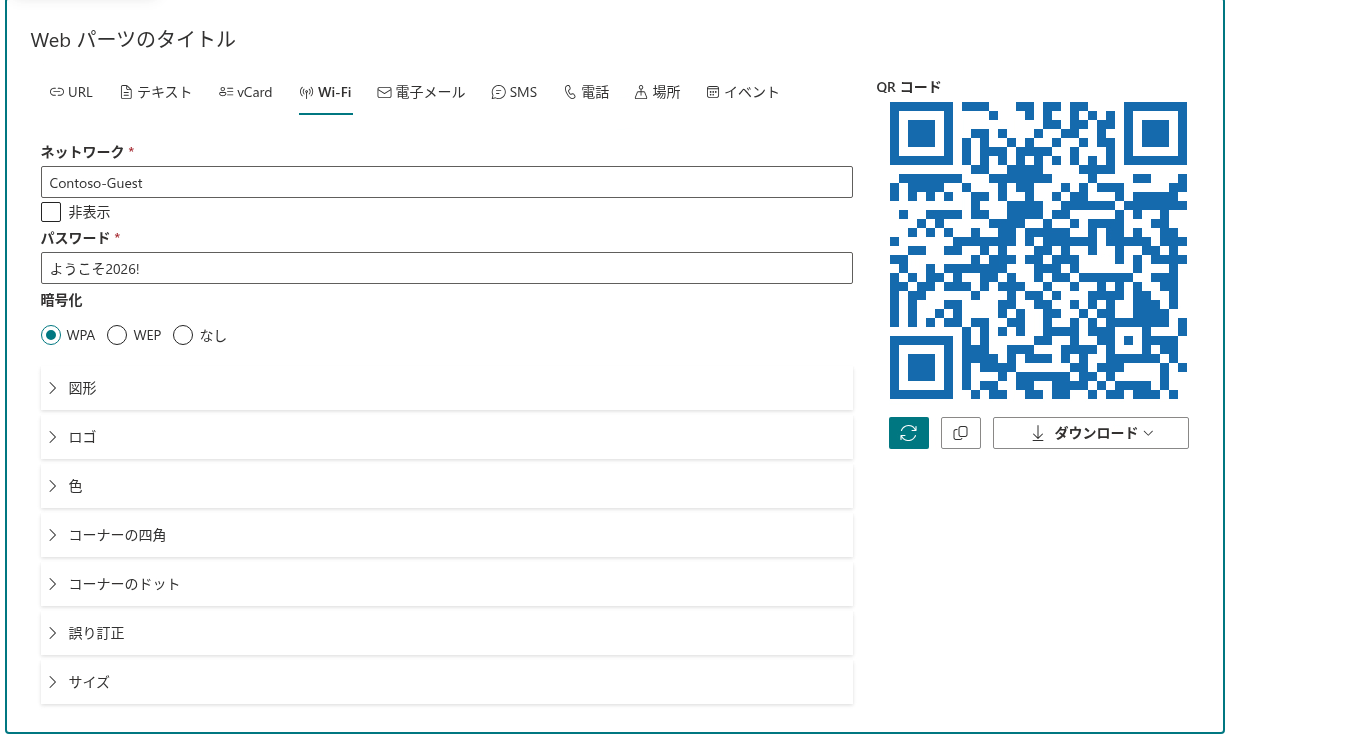Select the なし encryption radio button

[183, 335]
